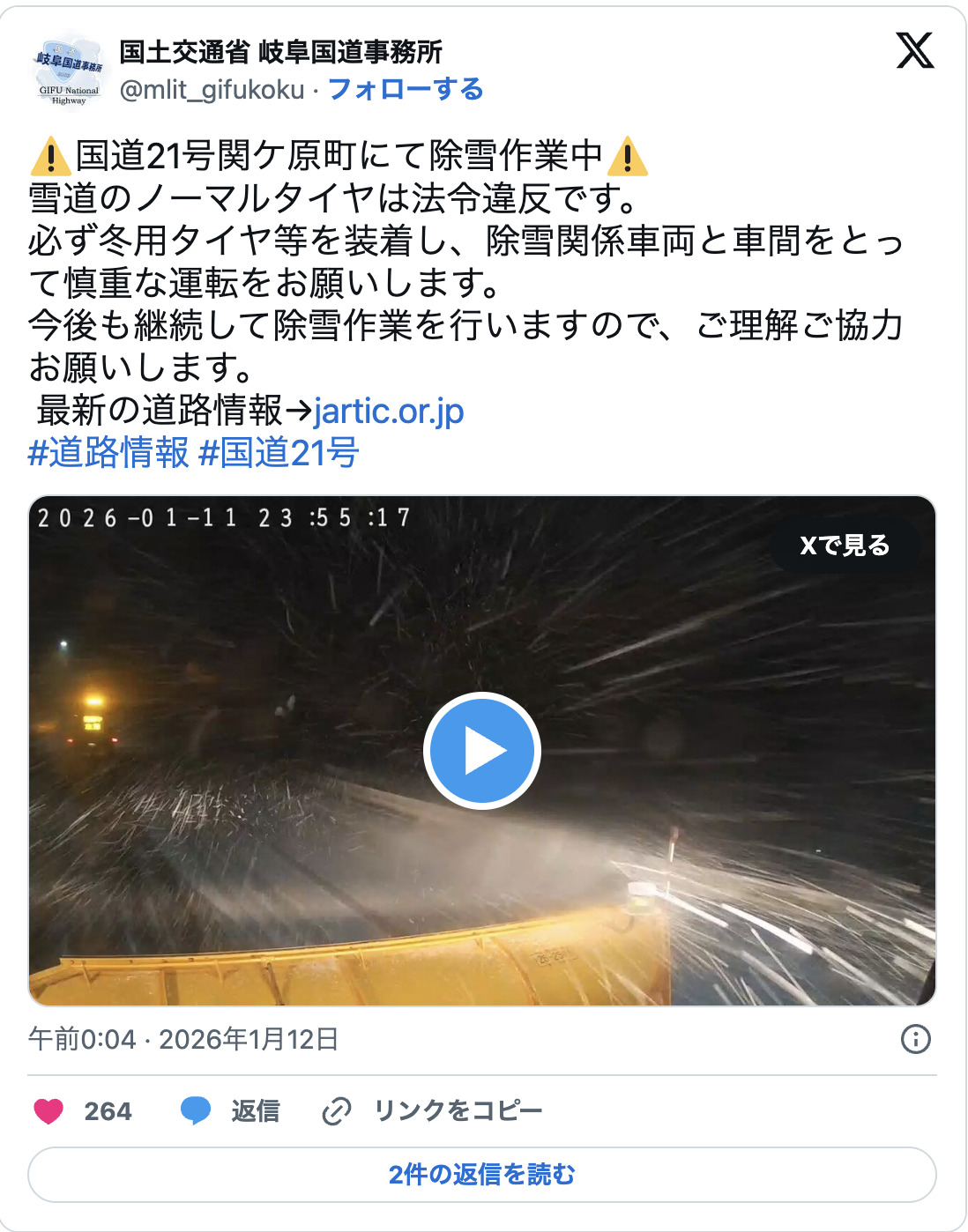
Task: Click the video thumbnail timestamp overlay
Action: pos(224,517)
